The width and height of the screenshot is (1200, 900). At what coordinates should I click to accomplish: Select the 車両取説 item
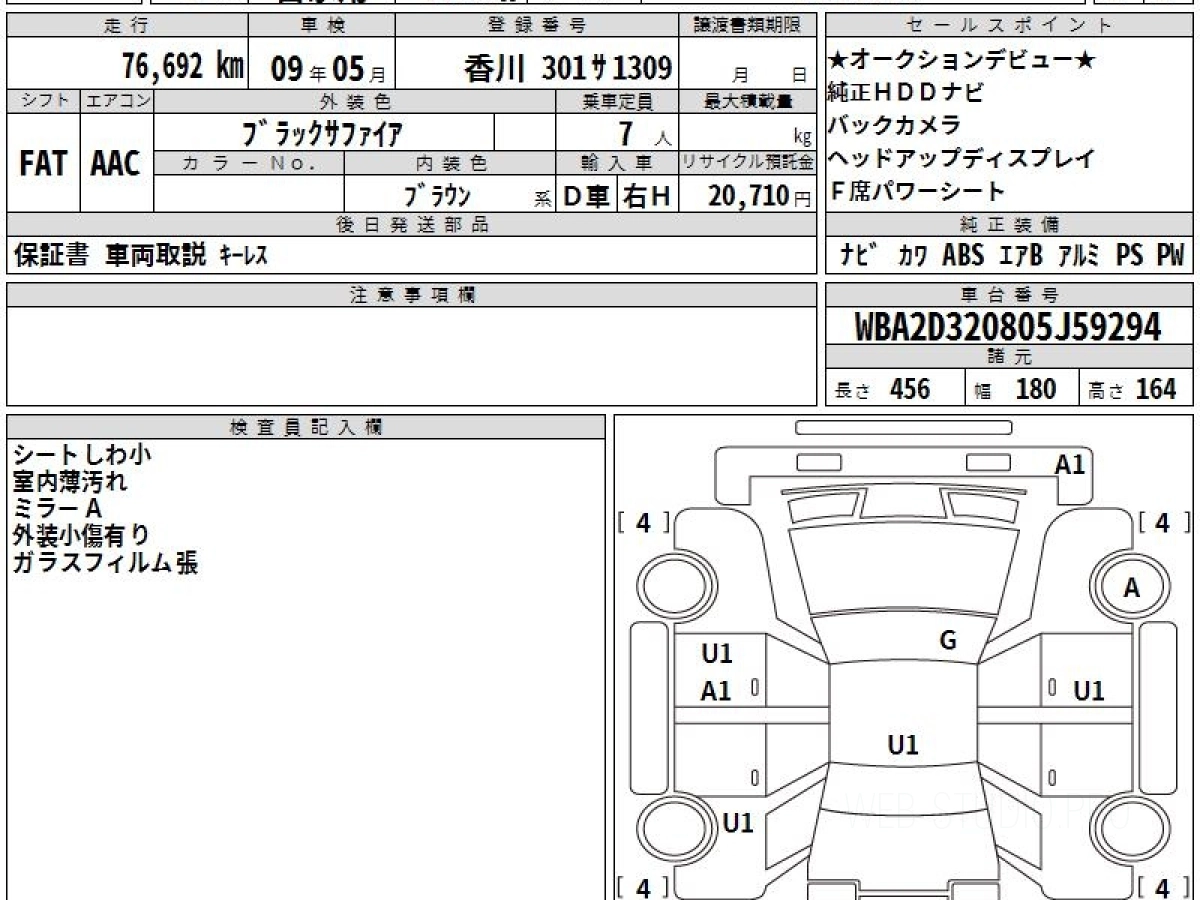coord(156,256)
